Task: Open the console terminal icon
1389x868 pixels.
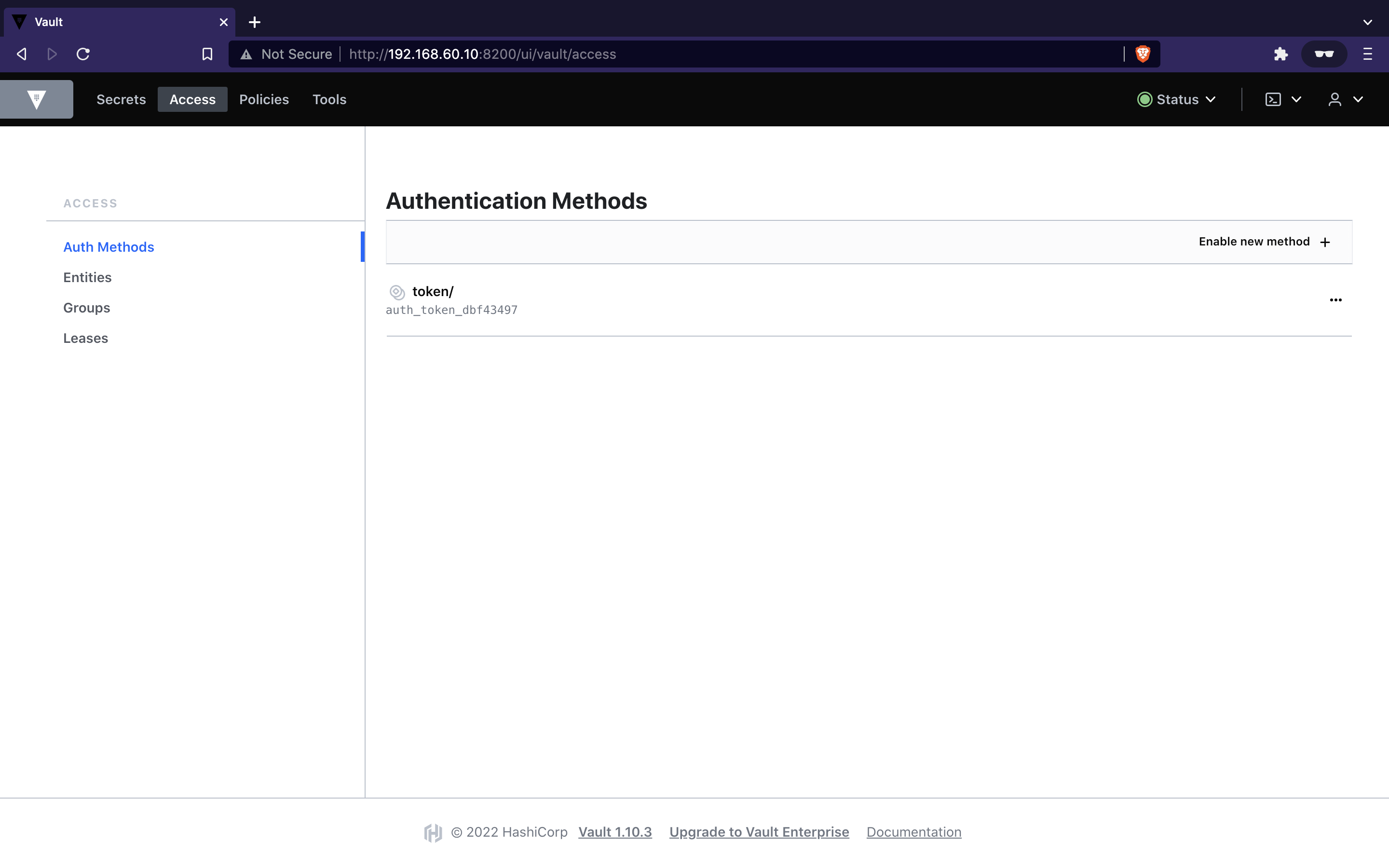Action: tap(1273, 99)
